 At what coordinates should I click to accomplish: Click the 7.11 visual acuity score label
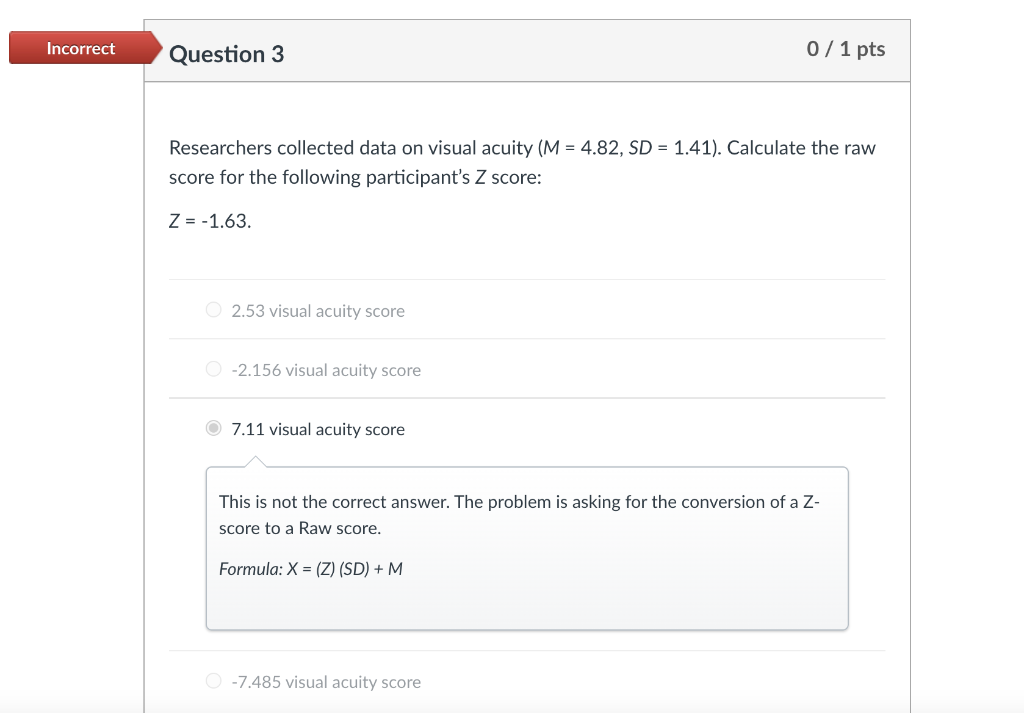click(x=317, y=429)
